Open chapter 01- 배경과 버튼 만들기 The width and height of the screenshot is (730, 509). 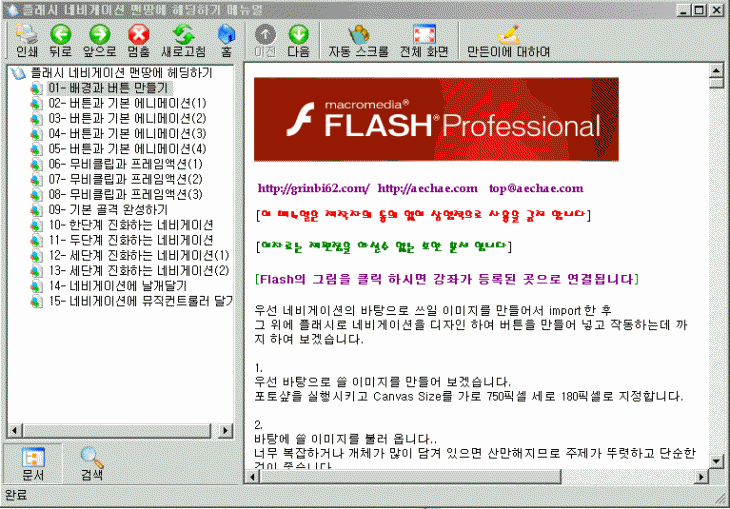(108, 88)
